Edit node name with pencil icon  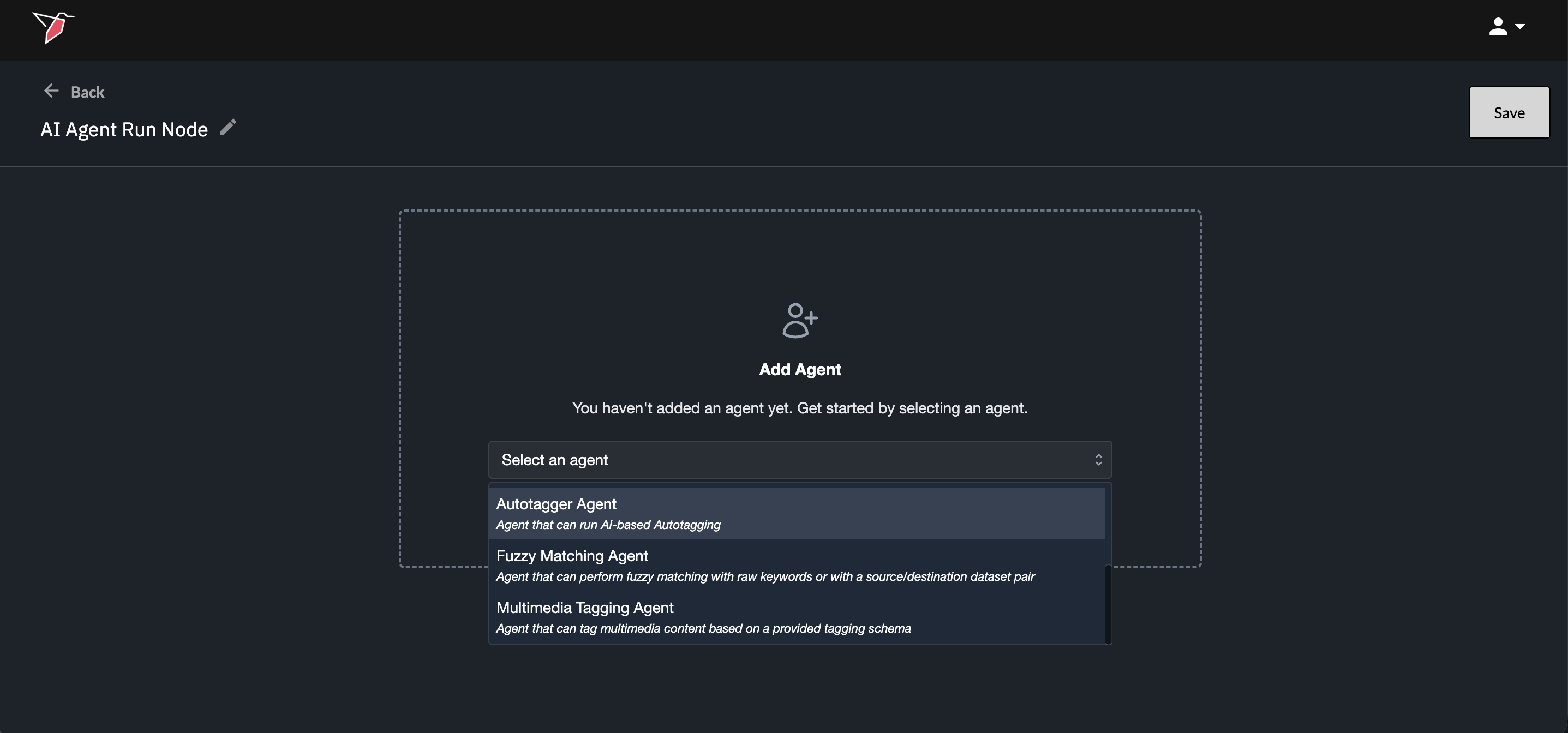[228, 128]
